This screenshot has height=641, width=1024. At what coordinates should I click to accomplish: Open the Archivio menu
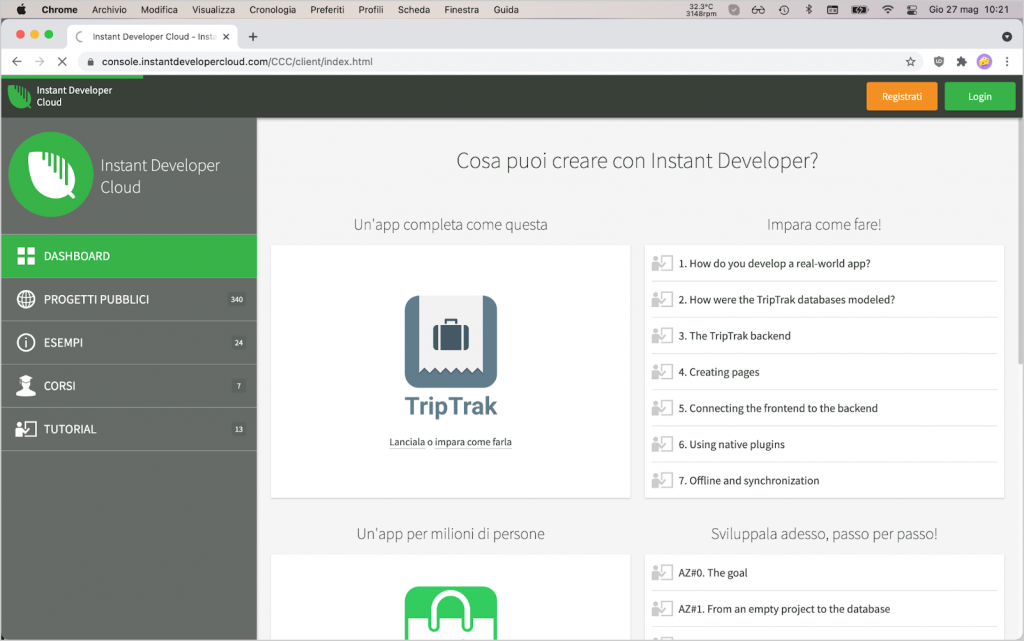[x=109, y=10]
